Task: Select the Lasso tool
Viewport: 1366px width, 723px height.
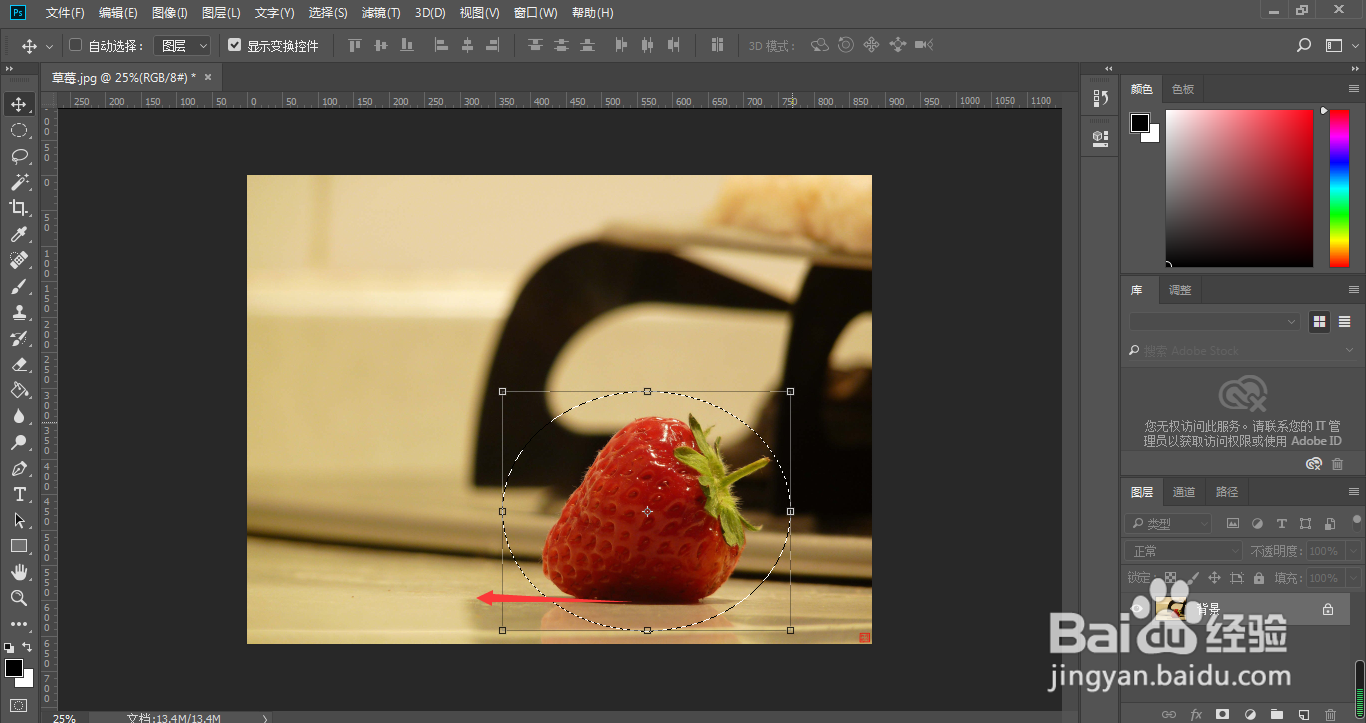Action: (19, 156)
